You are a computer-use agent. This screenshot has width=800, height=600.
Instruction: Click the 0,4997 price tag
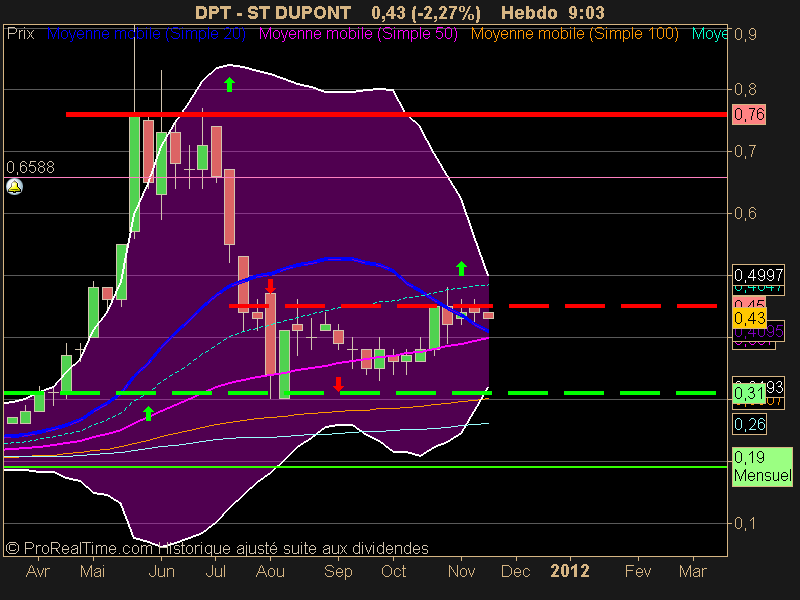(758, 275)
